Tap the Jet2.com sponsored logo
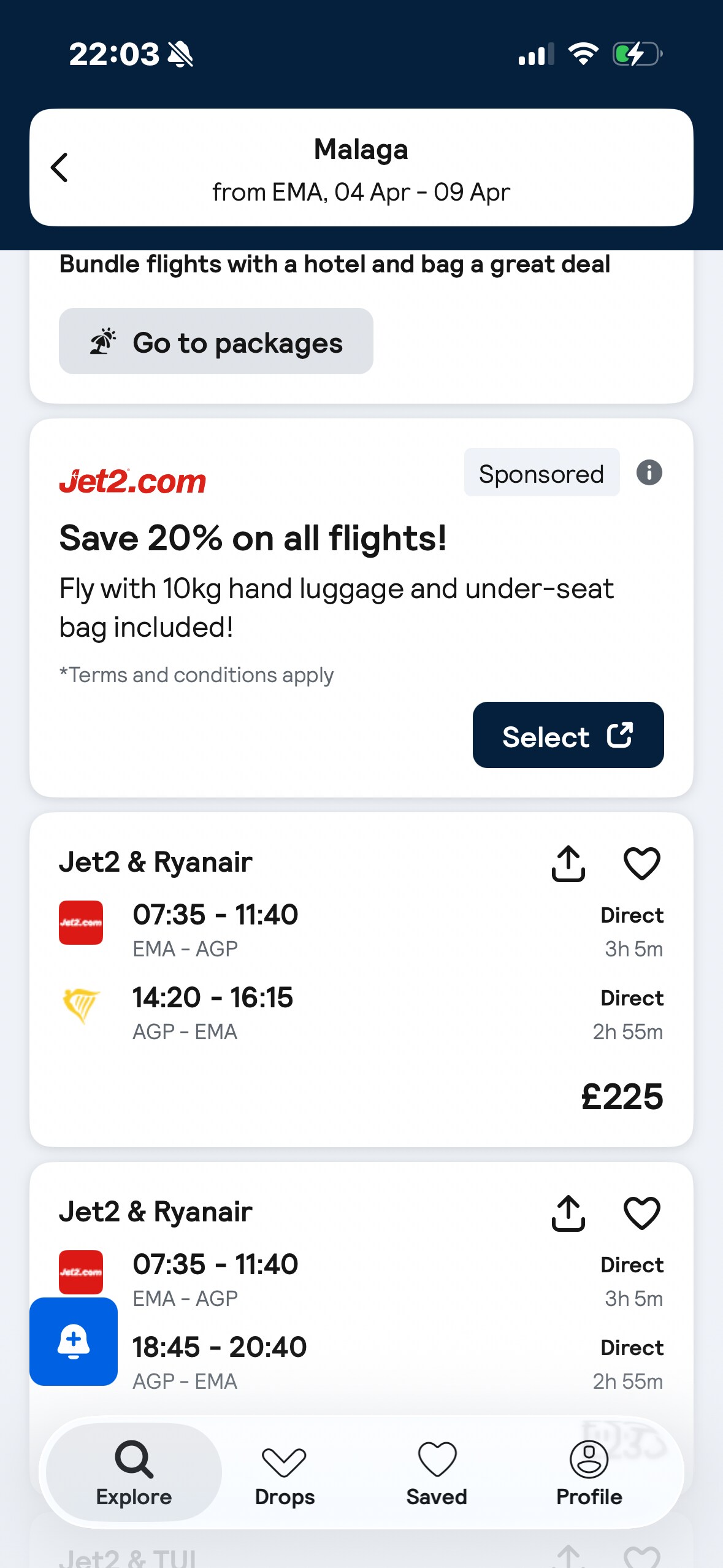This screenshot has height=1568, width=723. click(x=132, y=482)
